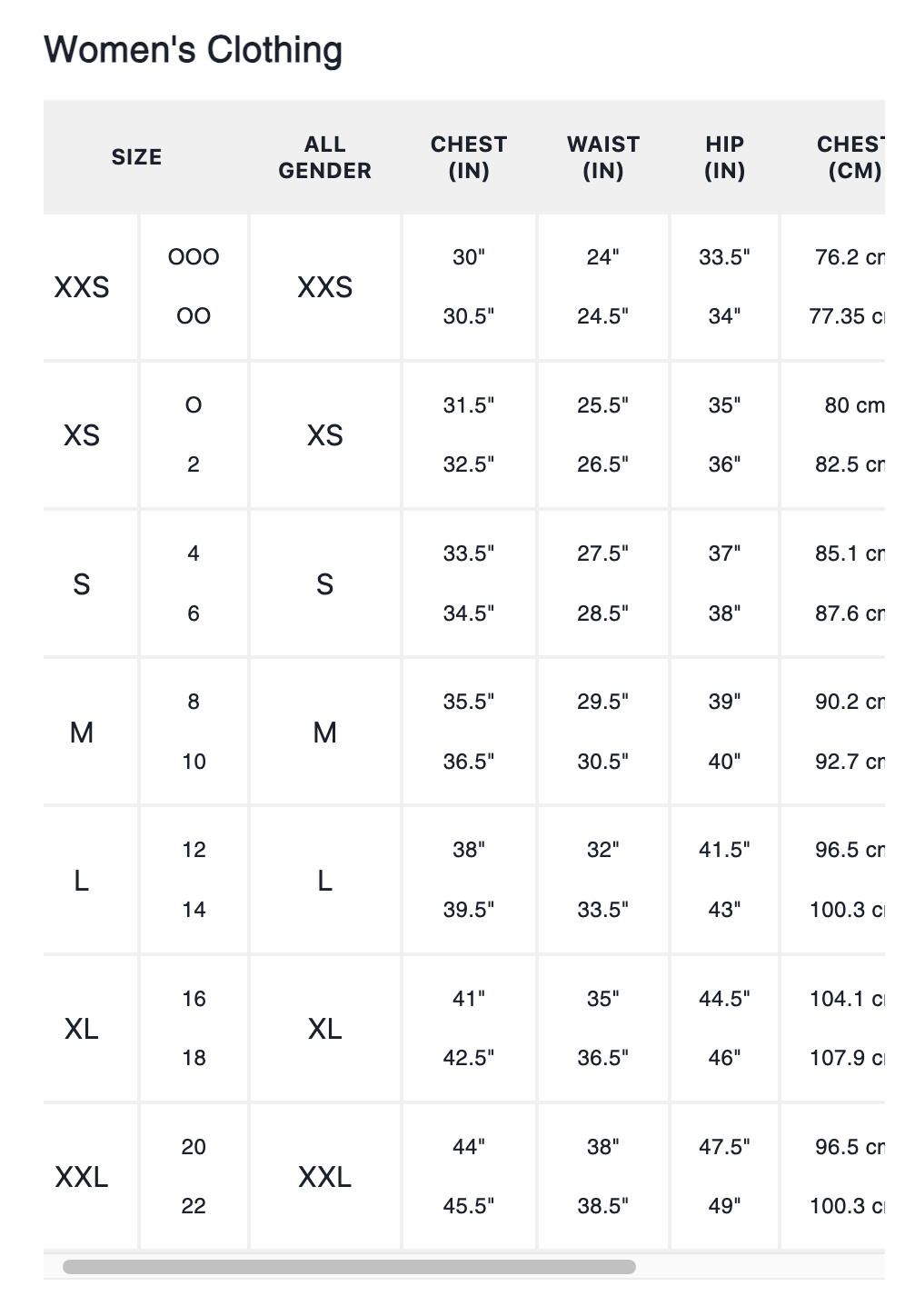The width and height of the screenshot is (905, 1316).
Task: Click the CHEST (IN) column header
Action: (x=469, y=157)
